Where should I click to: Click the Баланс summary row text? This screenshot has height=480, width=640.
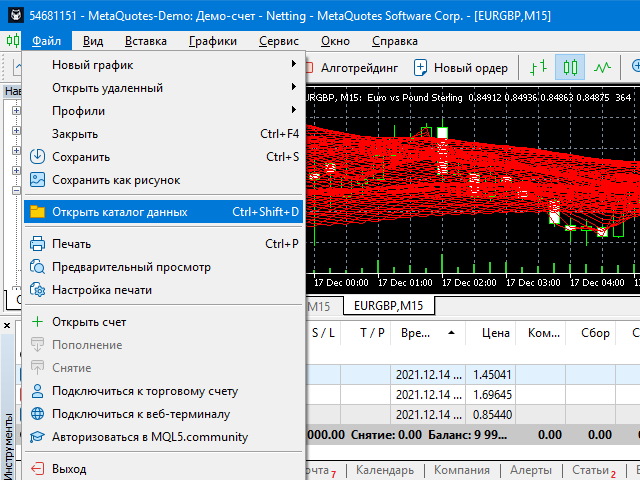[x=467, y=435]
